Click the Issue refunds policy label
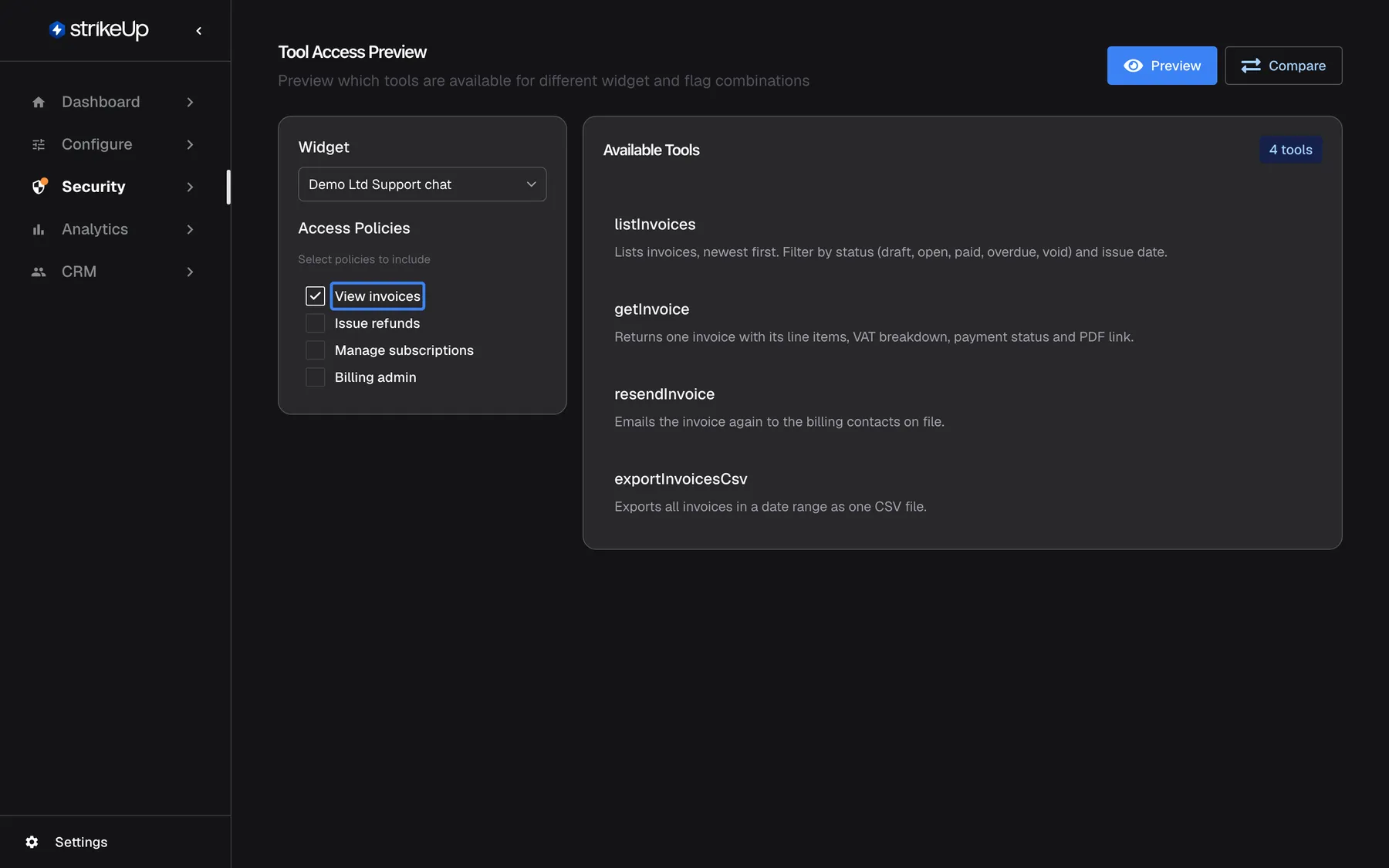Screen dimensions: 1389x868 click(x=377, y=323)
